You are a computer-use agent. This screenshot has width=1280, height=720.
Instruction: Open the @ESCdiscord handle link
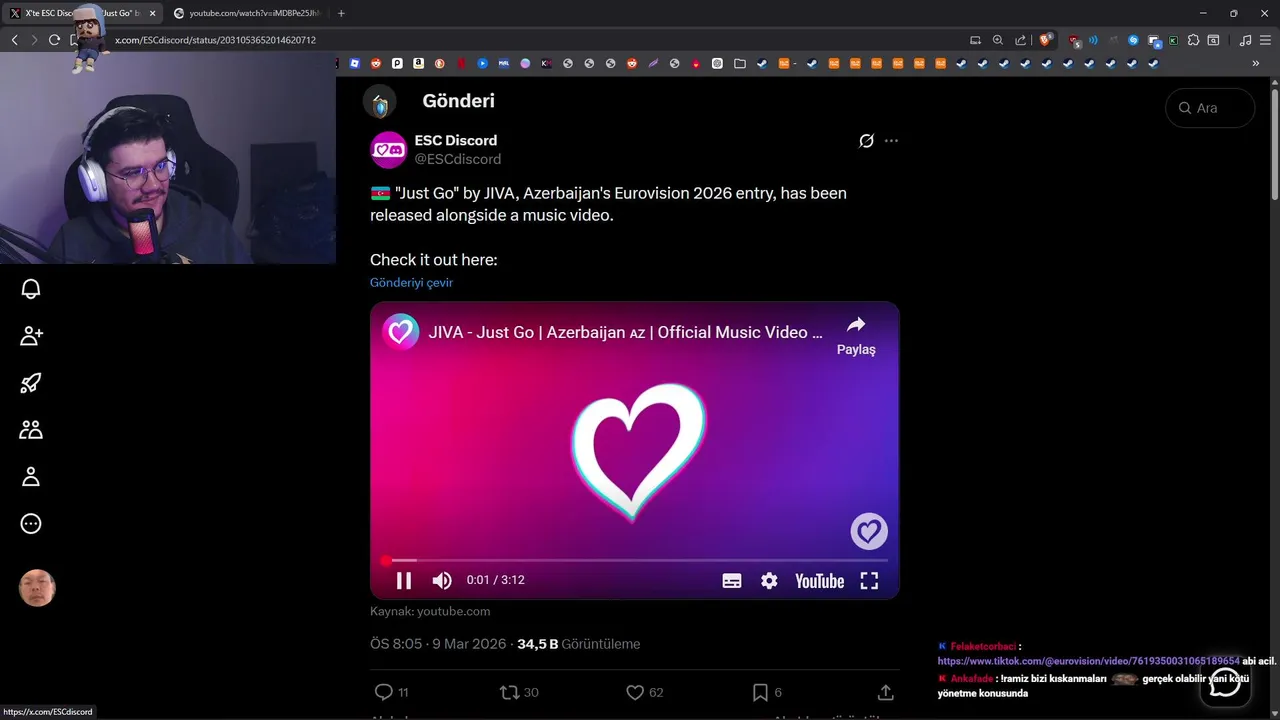[x=458, y=159]
